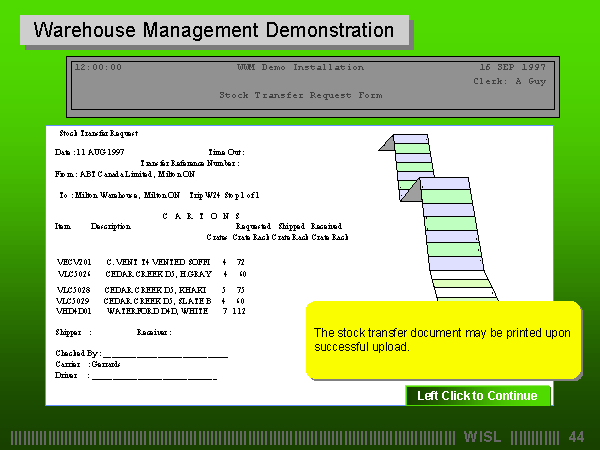The height and width of the screenshot is (450, 600).
Task: Click the Stock Transfer Request Form heading
Action: coord(300,95)
